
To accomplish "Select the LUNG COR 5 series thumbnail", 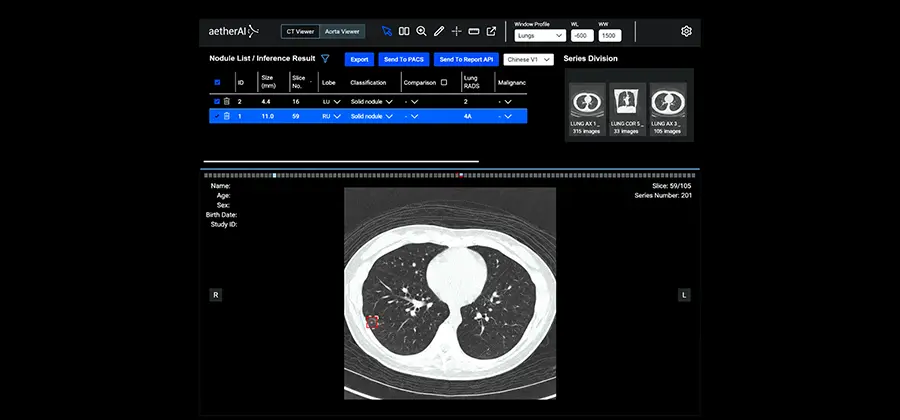I will 627,109.
